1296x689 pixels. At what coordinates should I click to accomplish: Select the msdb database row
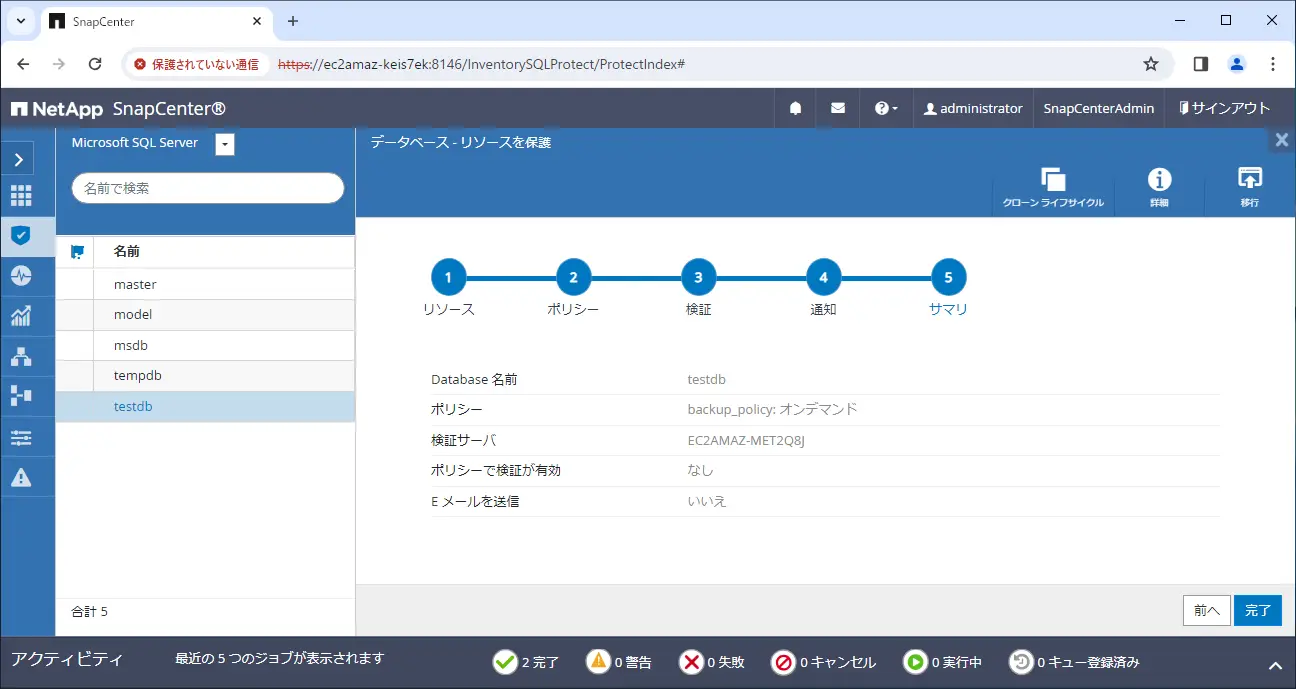pos(205,345)
